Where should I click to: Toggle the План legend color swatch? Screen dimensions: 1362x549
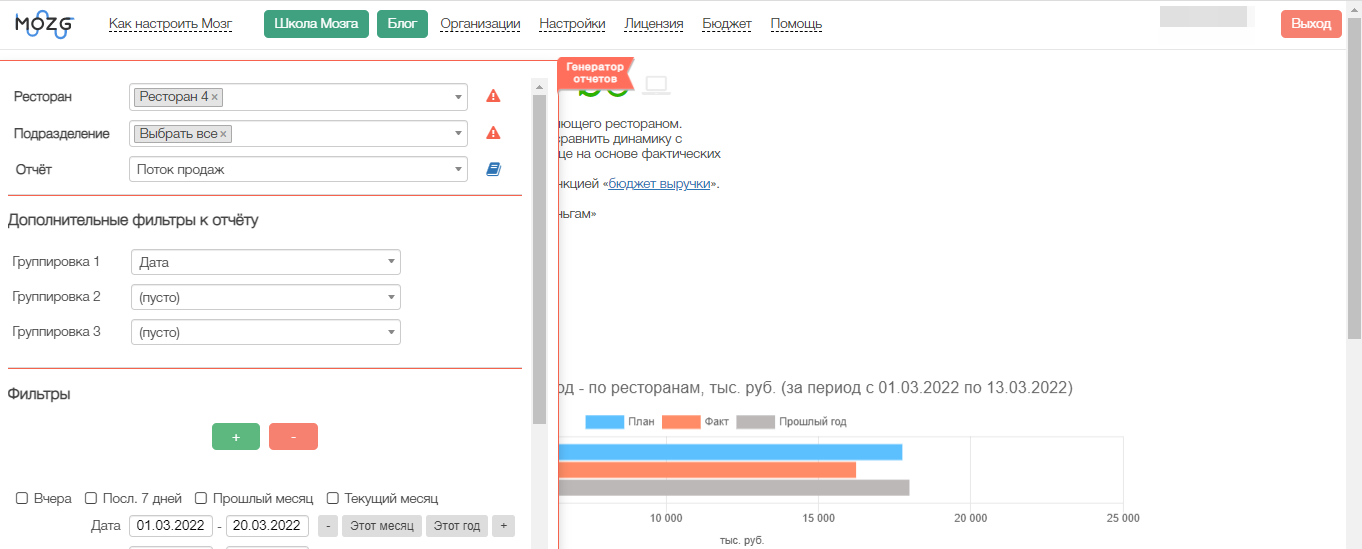(604, 422)
